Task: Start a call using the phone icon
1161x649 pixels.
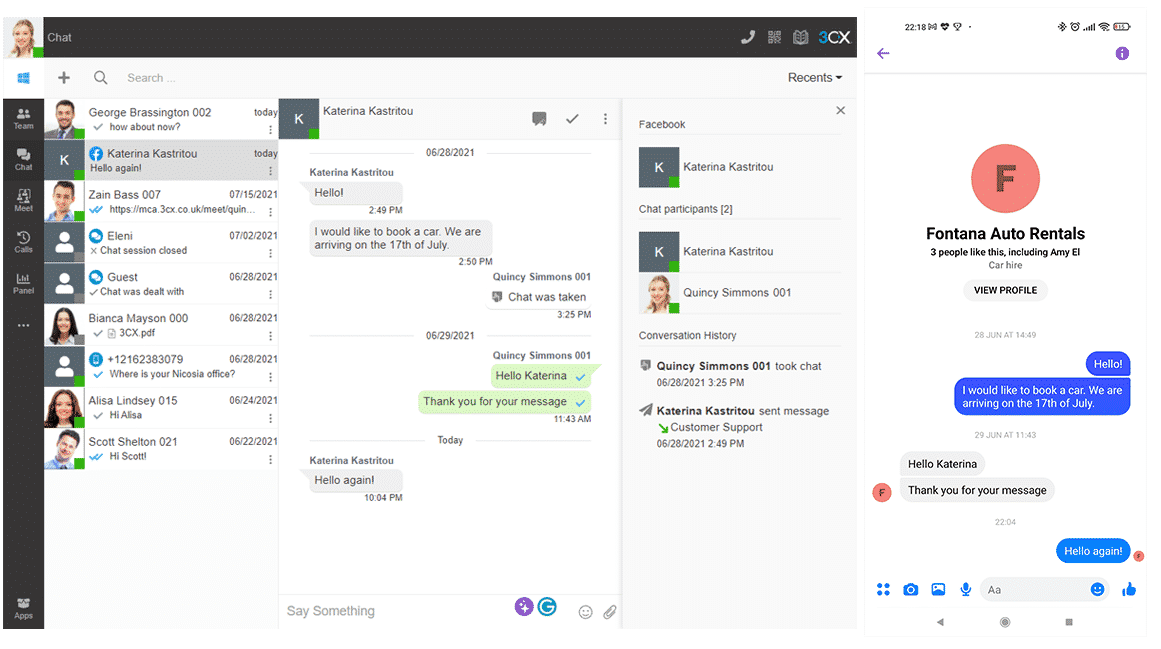Action: pos(748,36)
